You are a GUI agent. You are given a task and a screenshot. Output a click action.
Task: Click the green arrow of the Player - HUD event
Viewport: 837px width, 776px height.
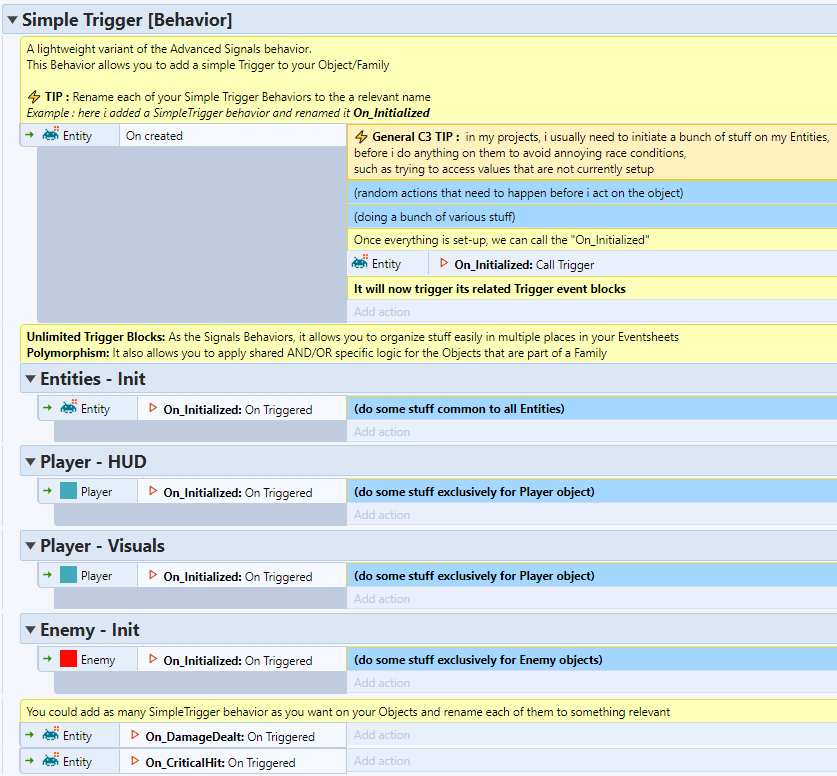(48, 491)
